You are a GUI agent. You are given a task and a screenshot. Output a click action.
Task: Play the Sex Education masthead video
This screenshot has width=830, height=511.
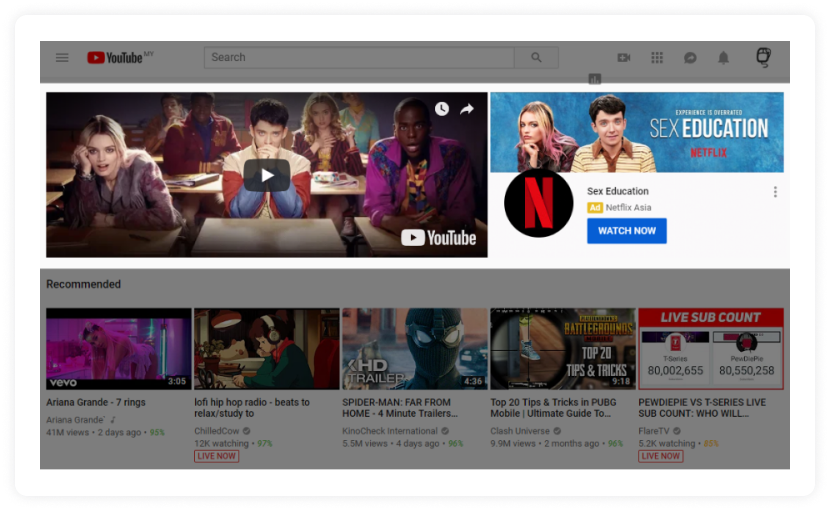pos(267,175)
